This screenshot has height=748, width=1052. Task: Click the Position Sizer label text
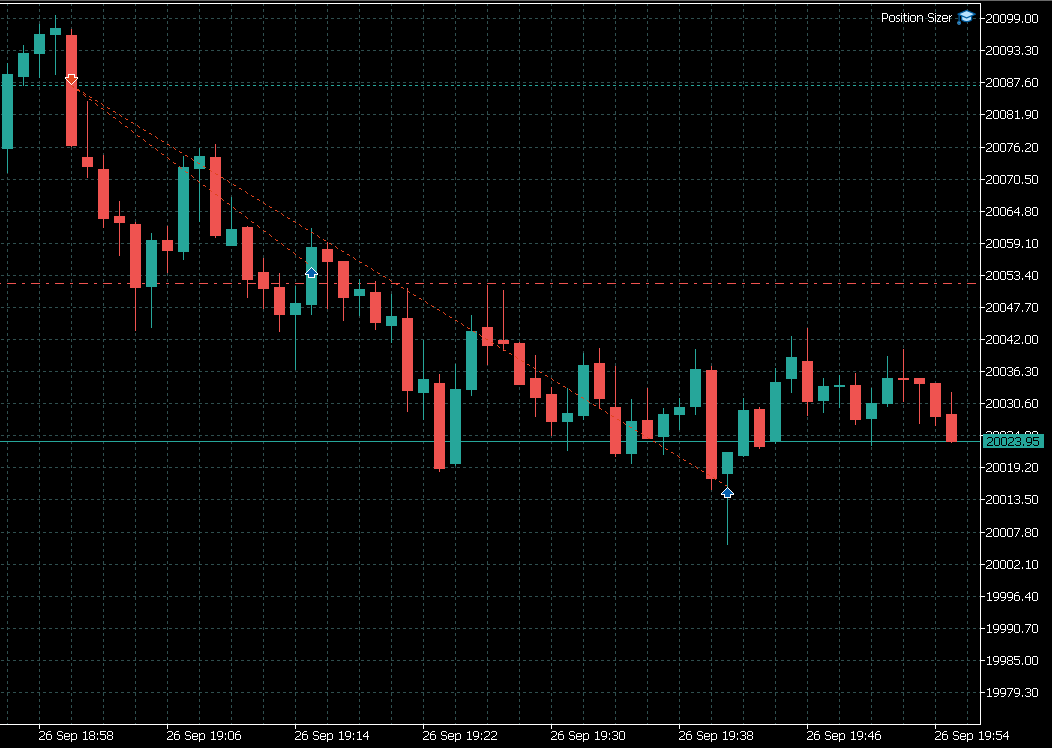coord(916,17)
